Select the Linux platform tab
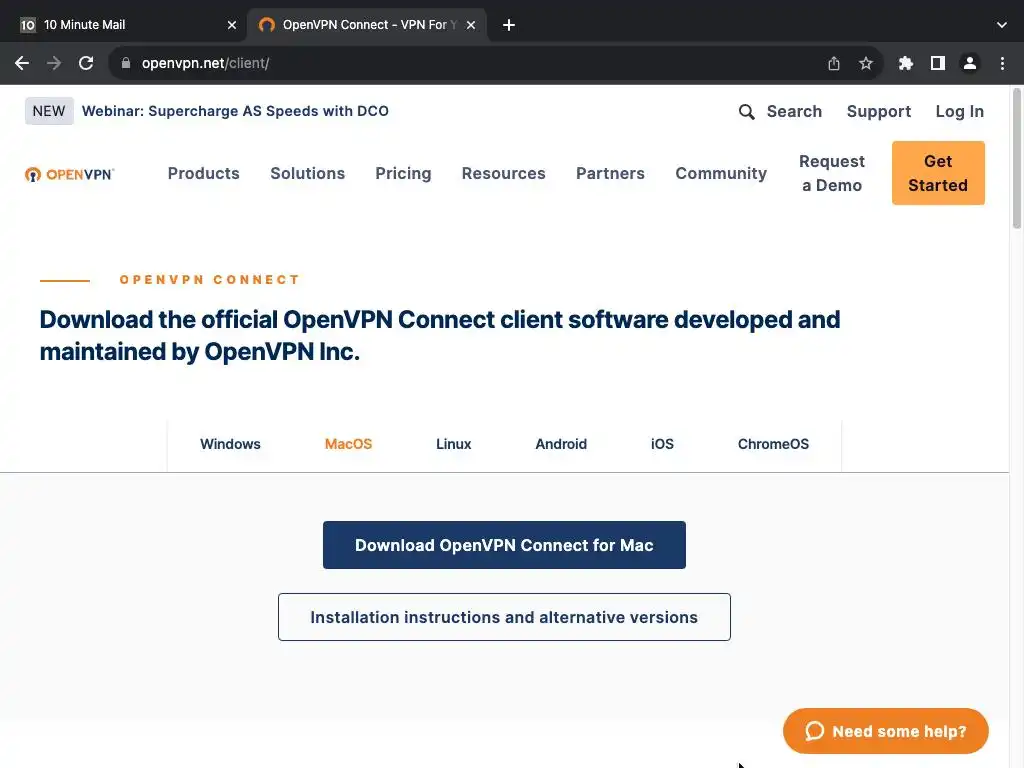 click(x=453, y=444)
